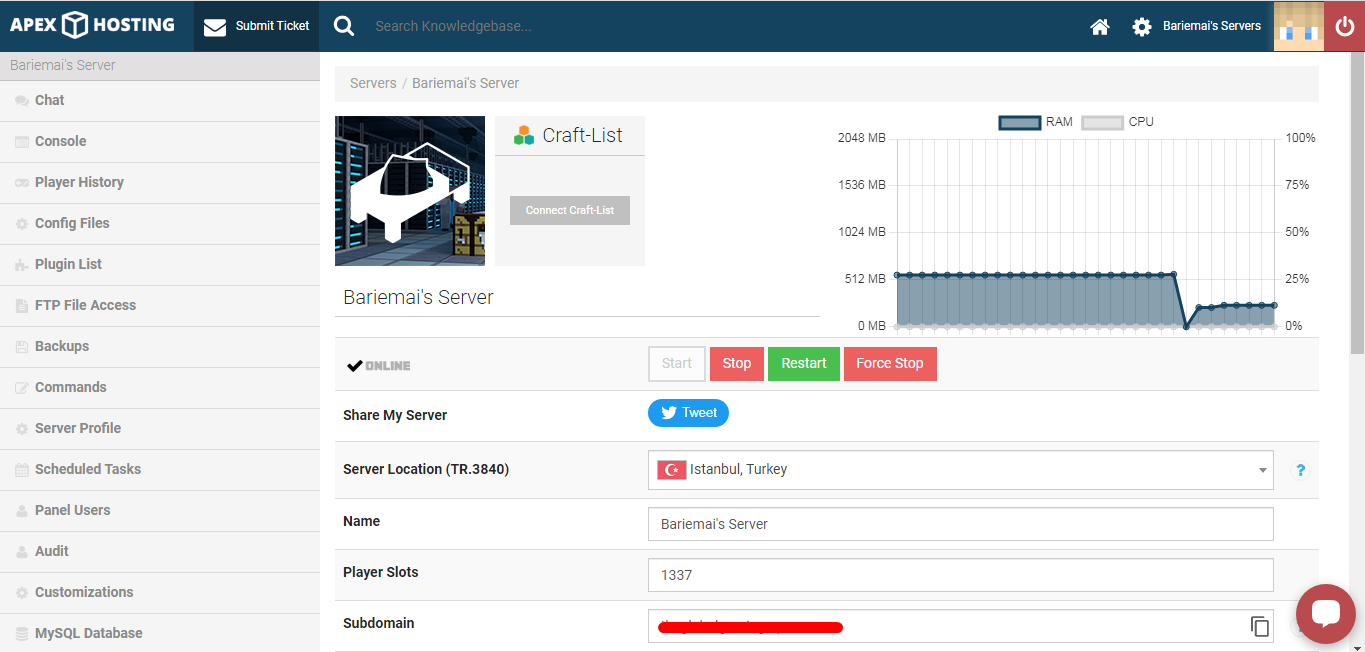
Task: Click the red power logout icon
Action: click(x=1344, y=26)
